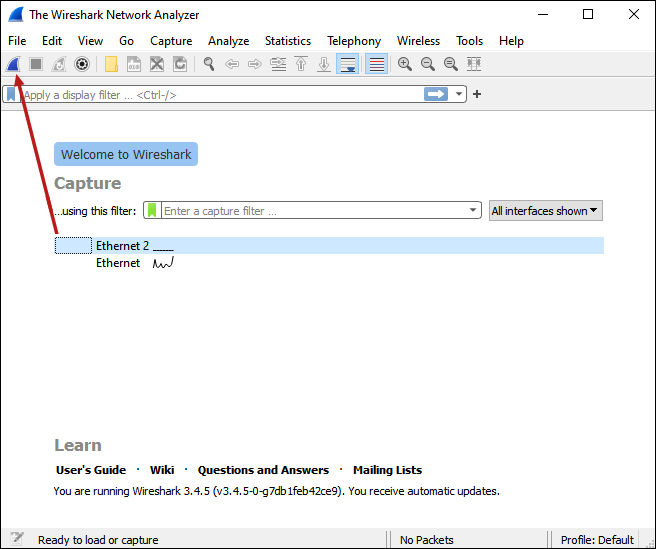Image resolution: width=656 pixels, height=549 pixels.
Task: Zoom in the main window text
Action: (405, 64)
